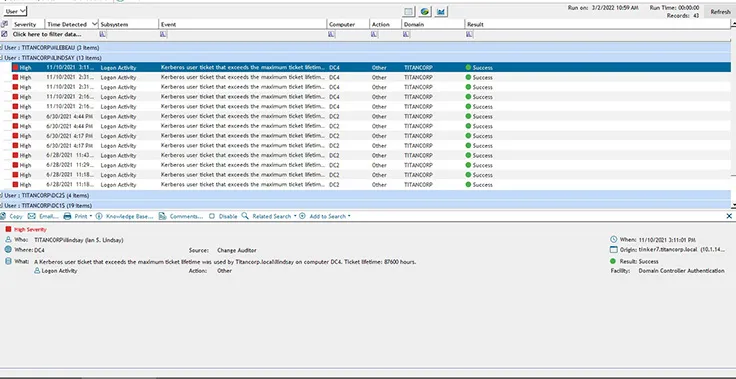The width and height of the screenshot is (736, 379).
Task: Click the 'TITANCORP\ilindsay (Ian S. Lindsay)' text
Action: pos(79,240)
